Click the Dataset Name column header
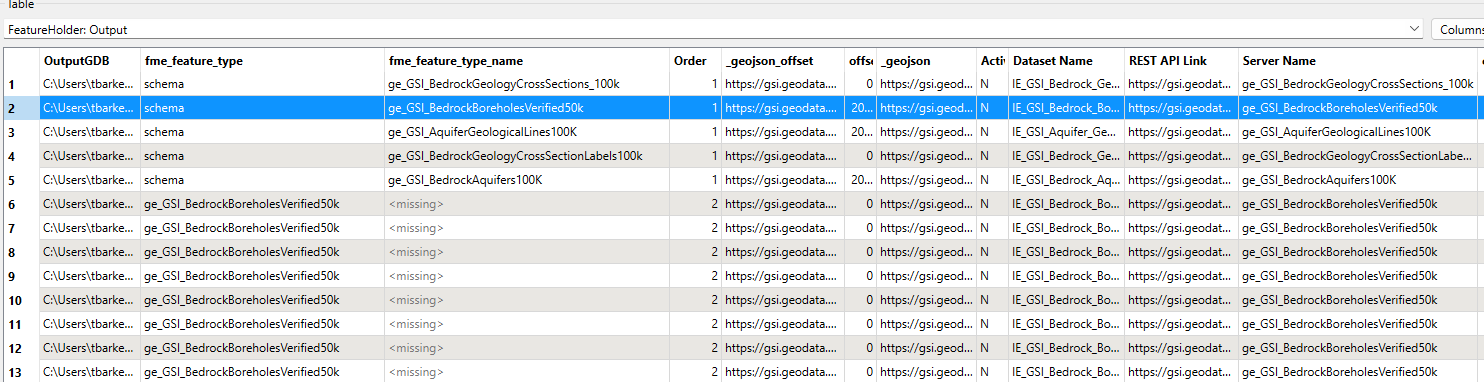 tap(1066, 61)
